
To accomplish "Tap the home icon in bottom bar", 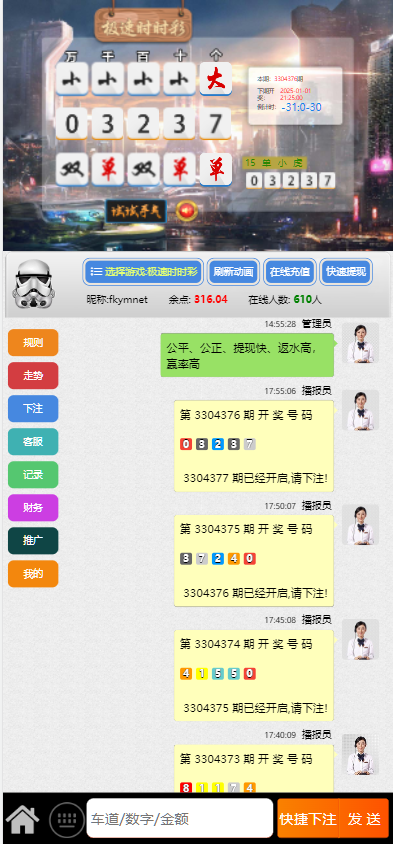I will coord(23,819).
